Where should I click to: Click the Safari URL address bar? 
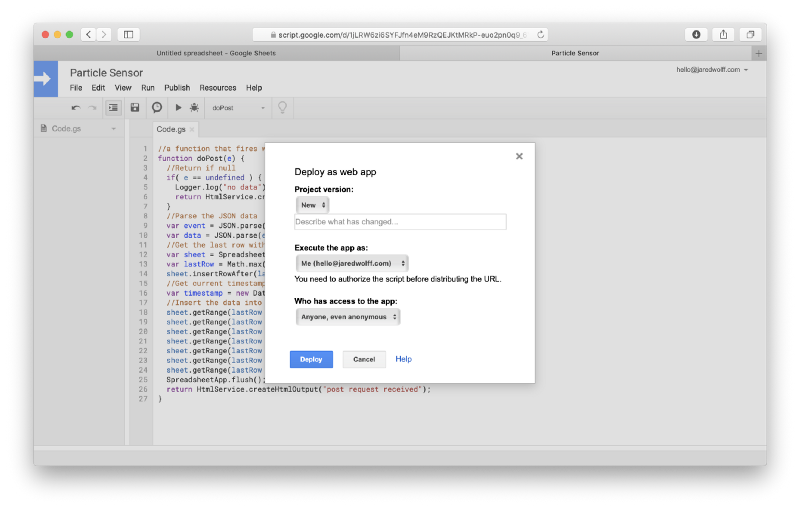[401, 34]
